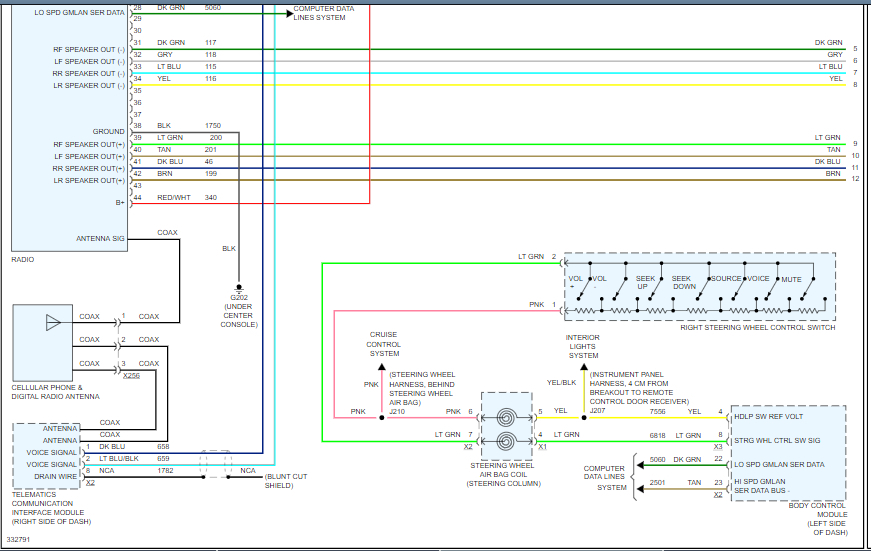Screen dimensions: 871x551
Task: Click the DK GRN 5060 arrow near Body Control Module
Action: point(636,461)
